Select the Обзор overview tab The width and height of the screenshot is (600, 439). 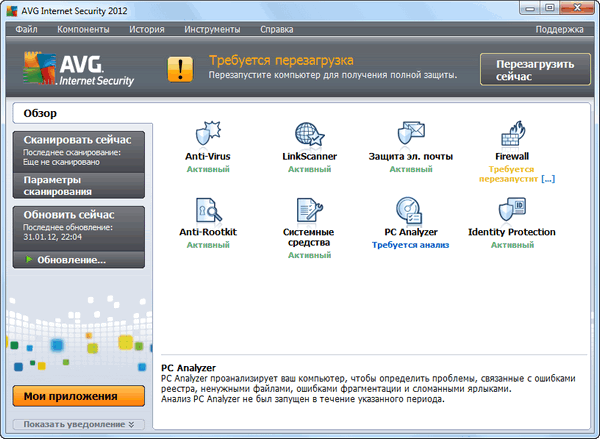40,113
